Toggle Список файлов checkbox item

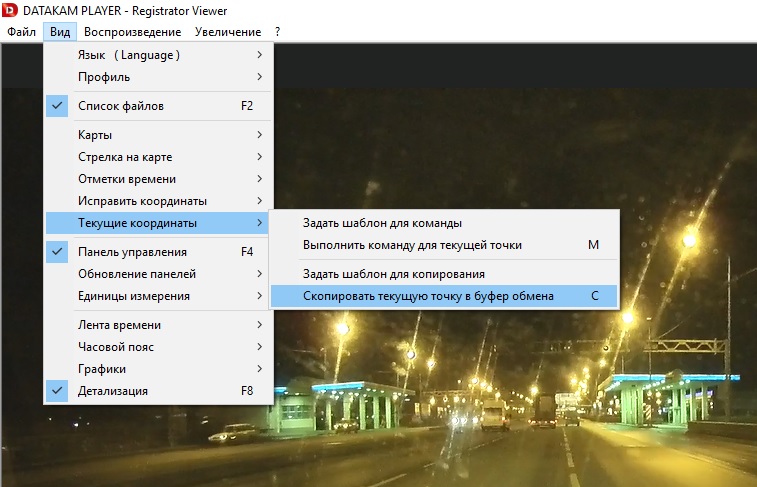158,106
